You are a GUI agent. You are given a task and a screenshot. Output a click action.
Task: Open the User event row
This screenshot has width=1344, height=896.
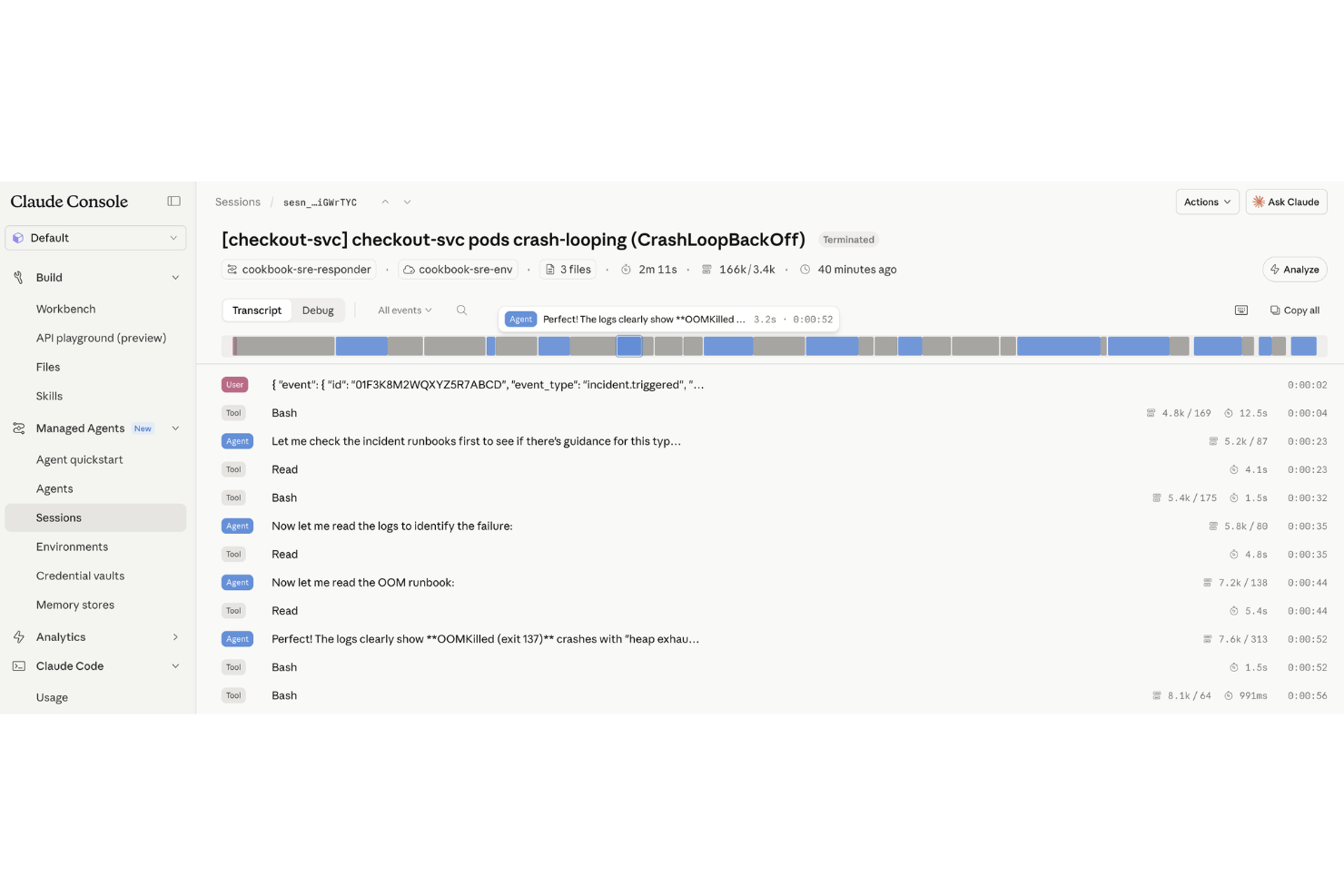774,385
